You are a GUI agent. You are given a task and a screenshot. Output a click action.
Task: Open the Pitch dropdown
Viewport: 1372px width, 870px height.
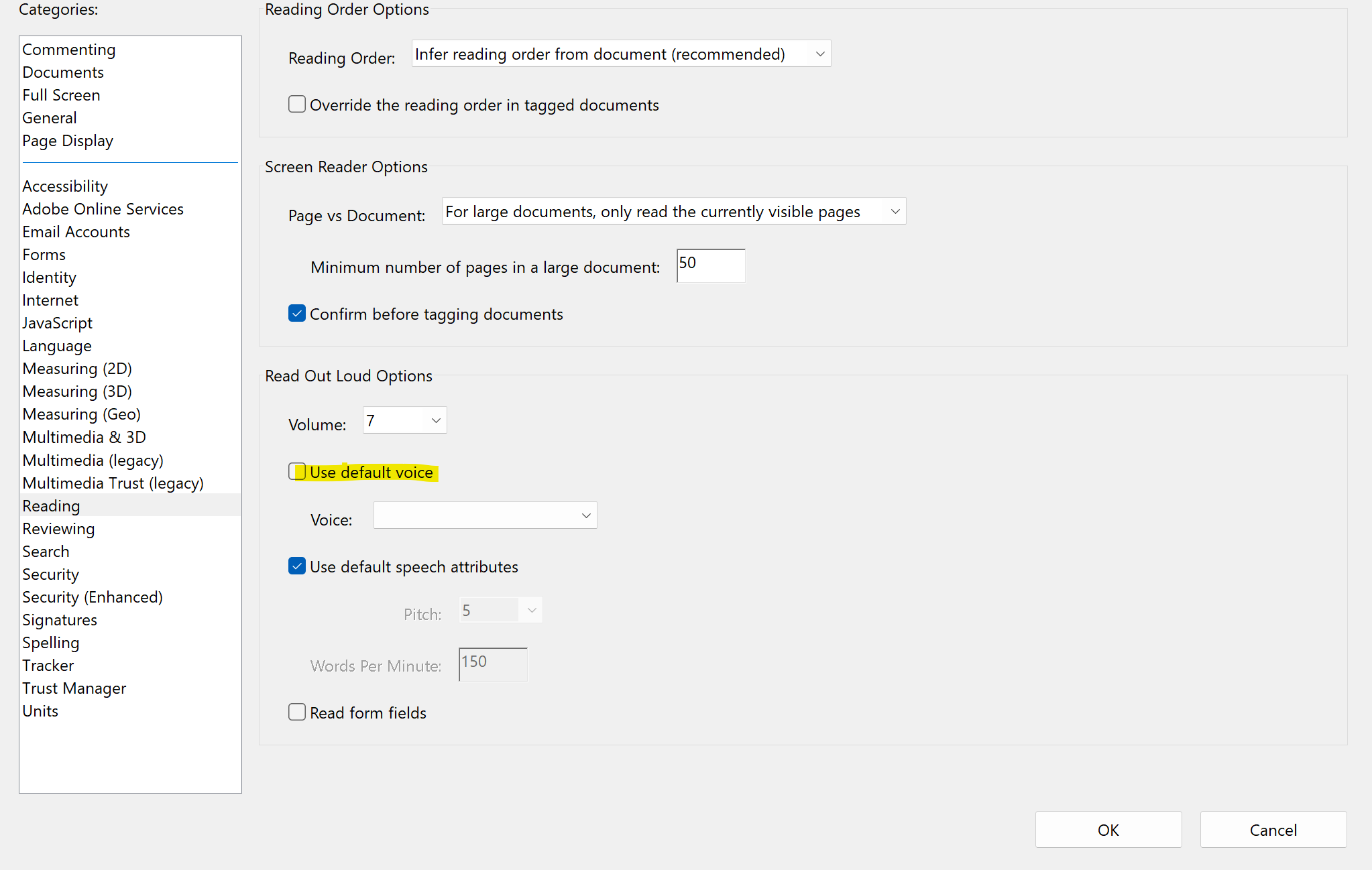click(x=500, y=609)
